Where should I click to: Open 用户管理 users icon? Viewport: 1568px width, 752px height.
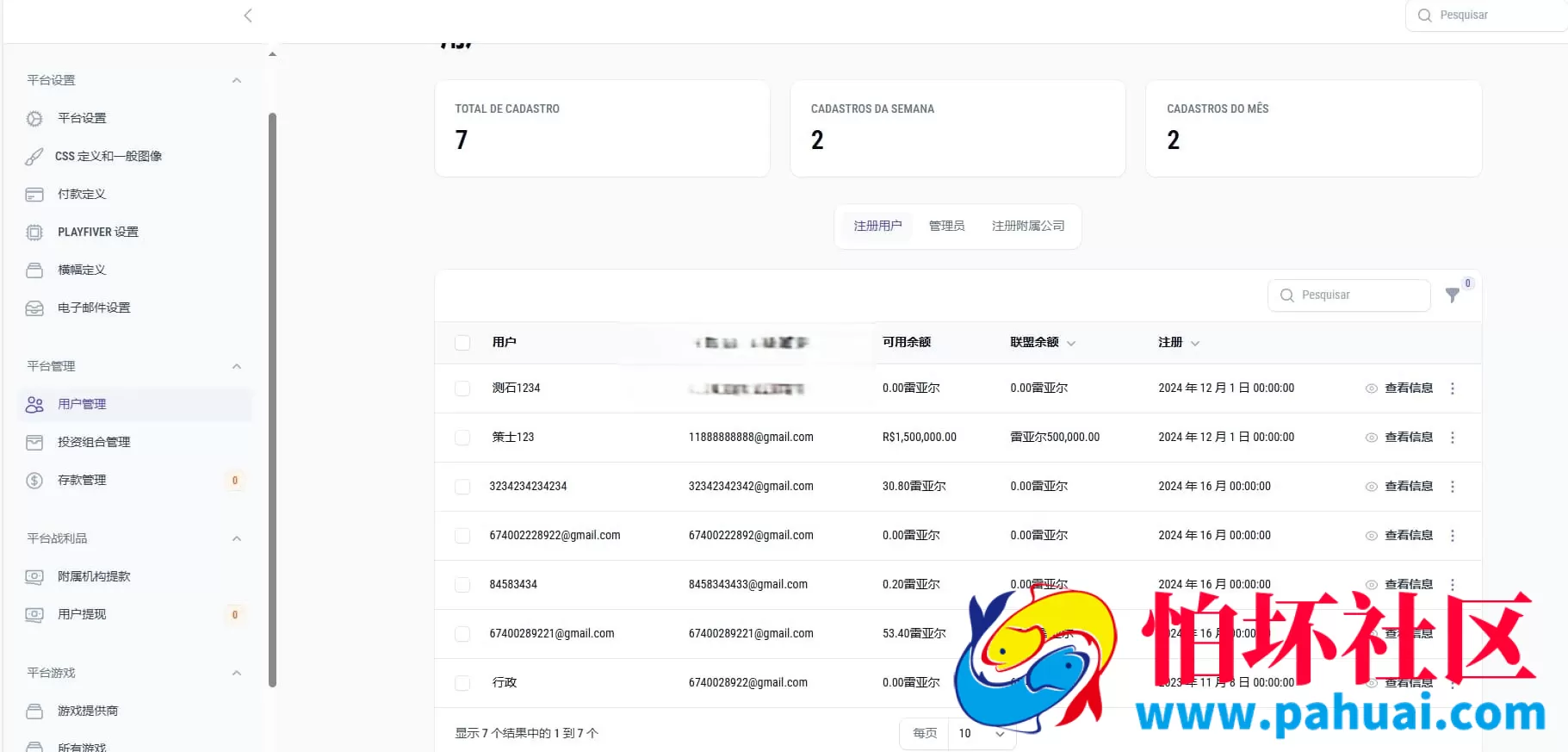click(x=34, y=404)
